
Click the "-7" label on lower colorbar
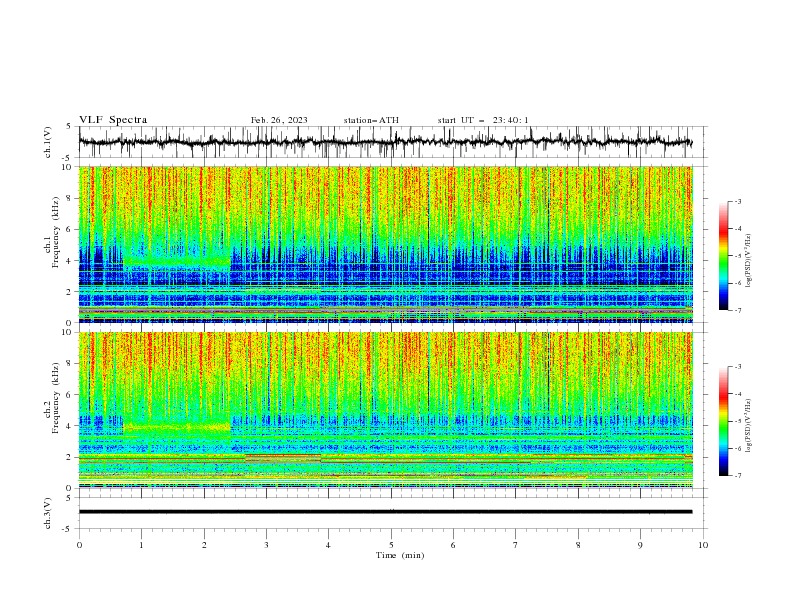pyautogui.click(x=737, y=475)
